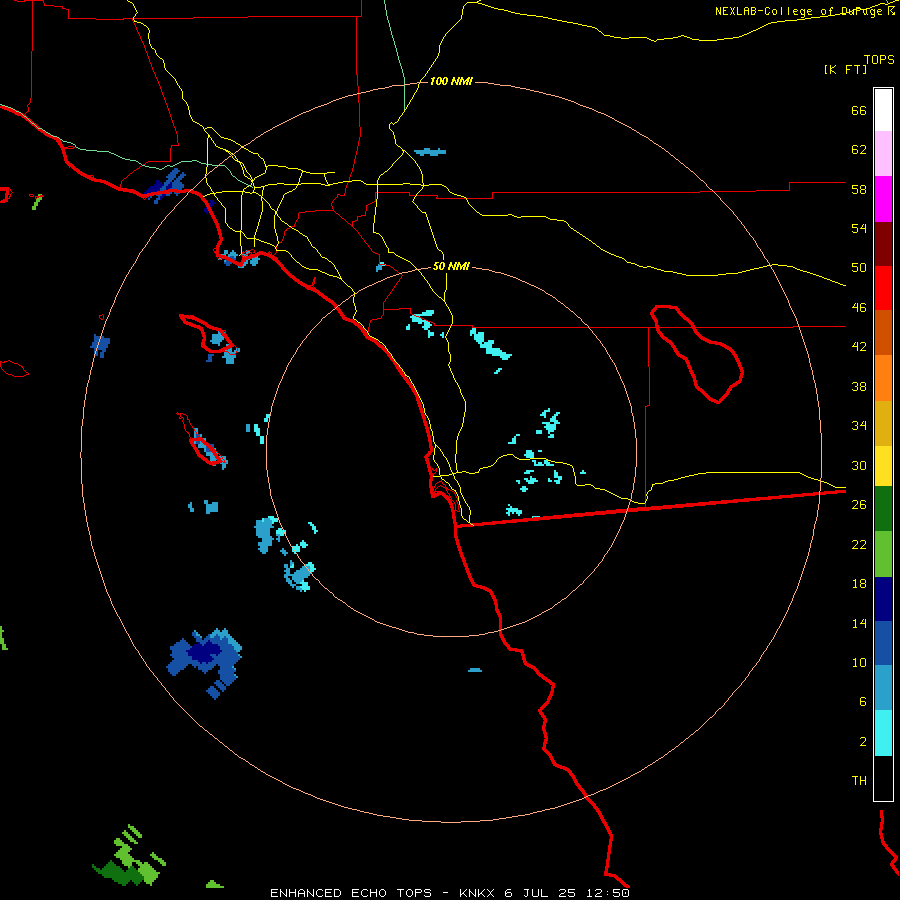900x900 pixels.
Task: Click the green echo cluster near bottom-left
Action: tap(130, 857)
